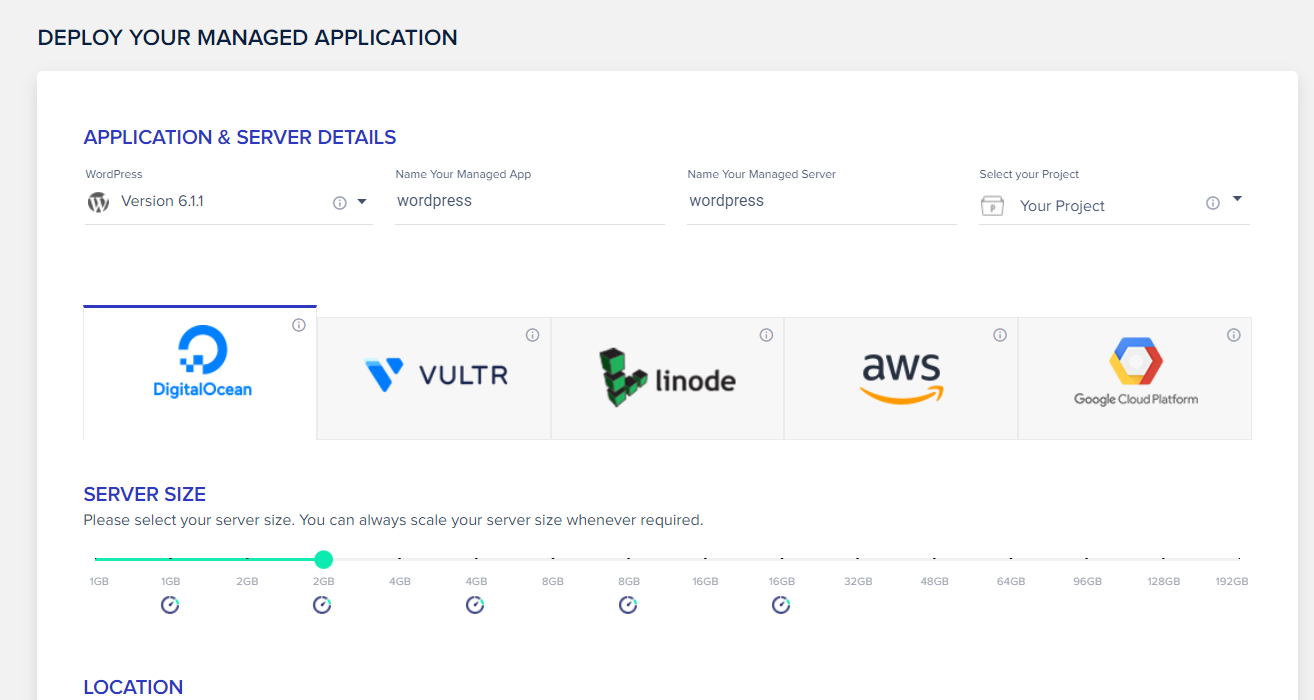Click the info icon on the Google Cloud card
Image resolution: width=1314 pixels, height=700 pixels.
[x=1234, y=335]
